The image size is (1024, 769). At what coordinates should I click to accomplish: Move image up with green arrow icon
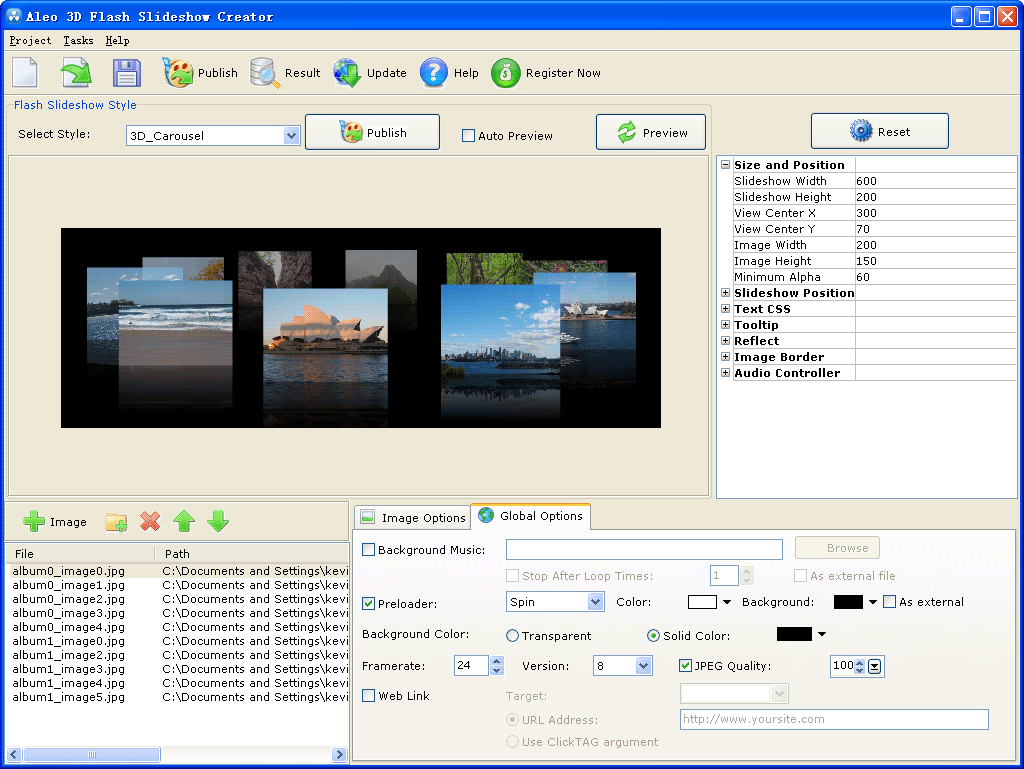coord(184,521)
